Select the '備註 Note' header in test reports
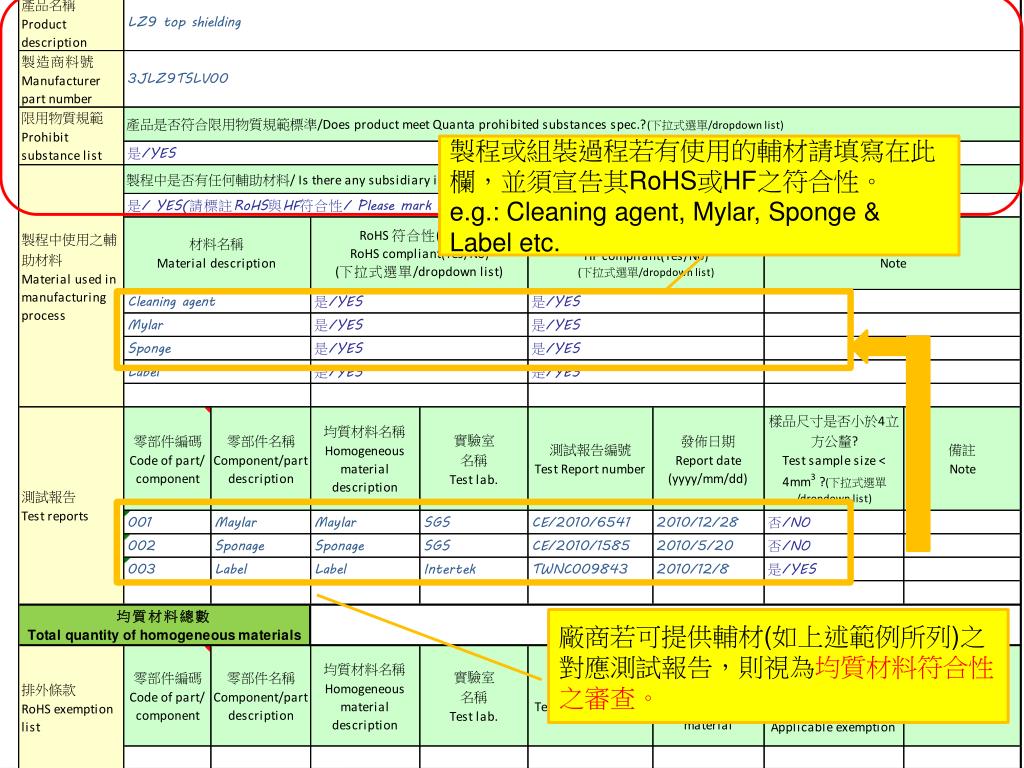1024x768 pixels. [x=962, y=459]
